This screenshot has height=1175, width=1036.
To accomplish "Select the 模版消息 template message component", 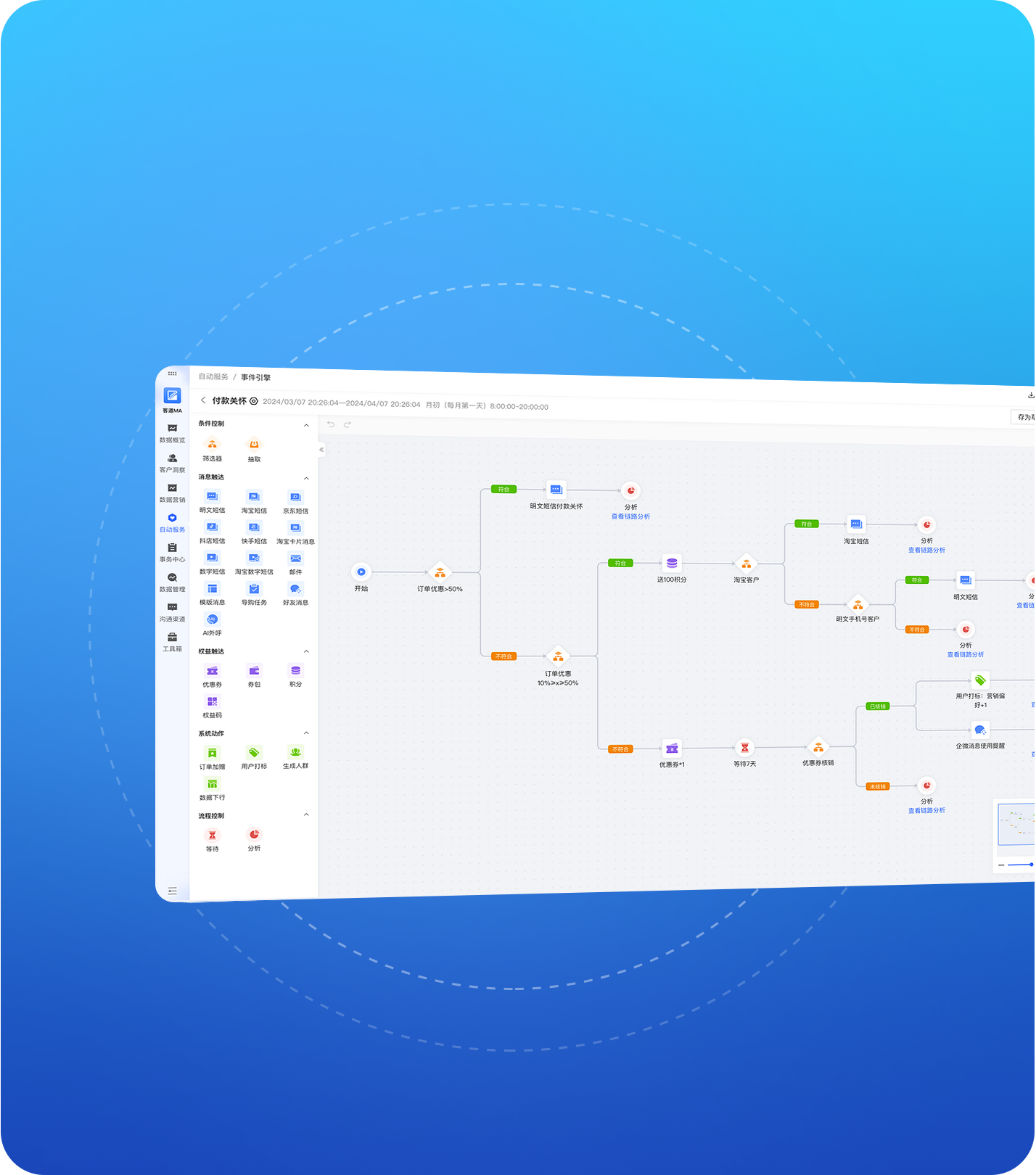I will pos(212,594).
